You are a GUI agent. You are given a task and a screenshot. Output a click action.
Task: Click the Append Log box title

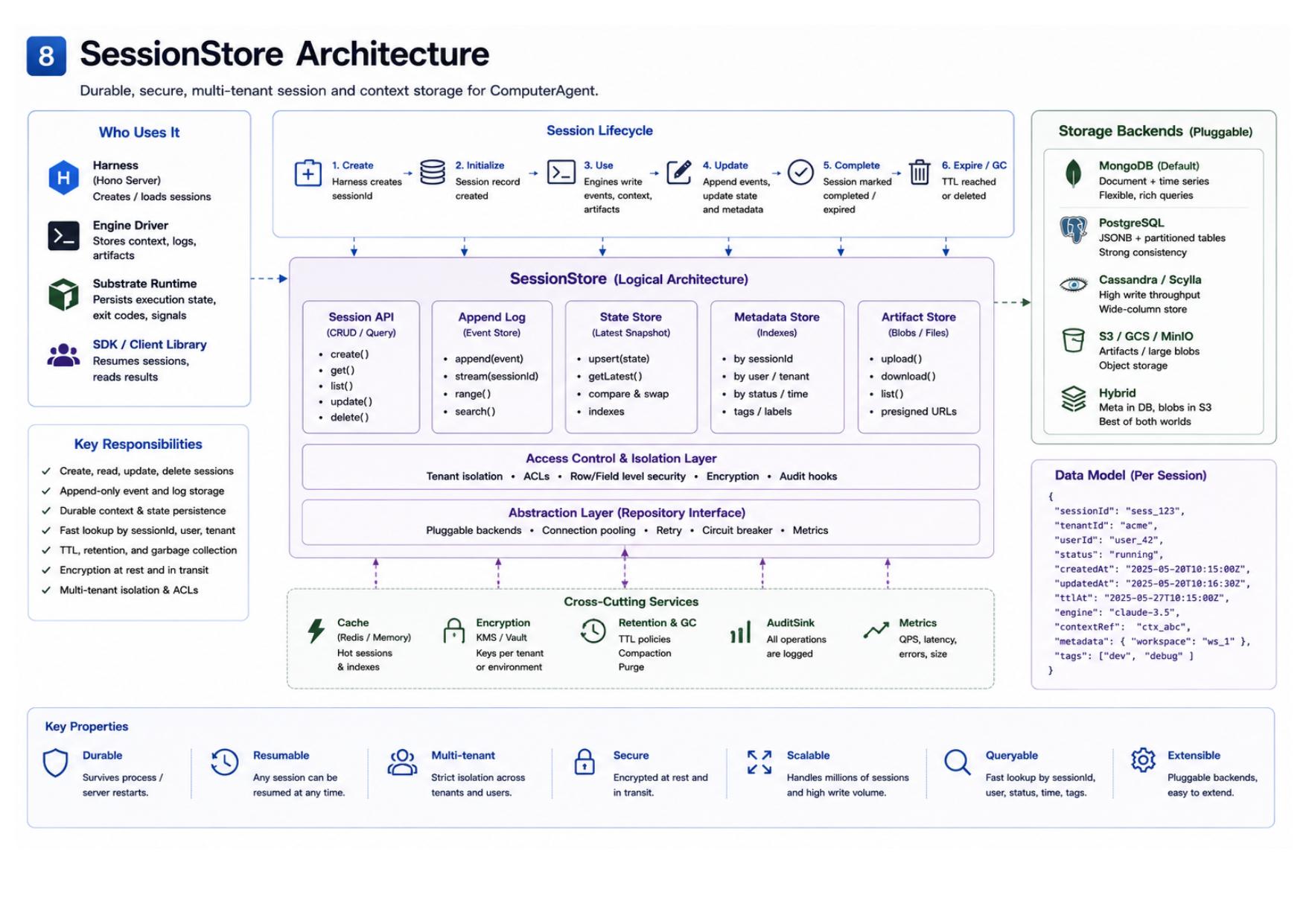tap(491, 317)
